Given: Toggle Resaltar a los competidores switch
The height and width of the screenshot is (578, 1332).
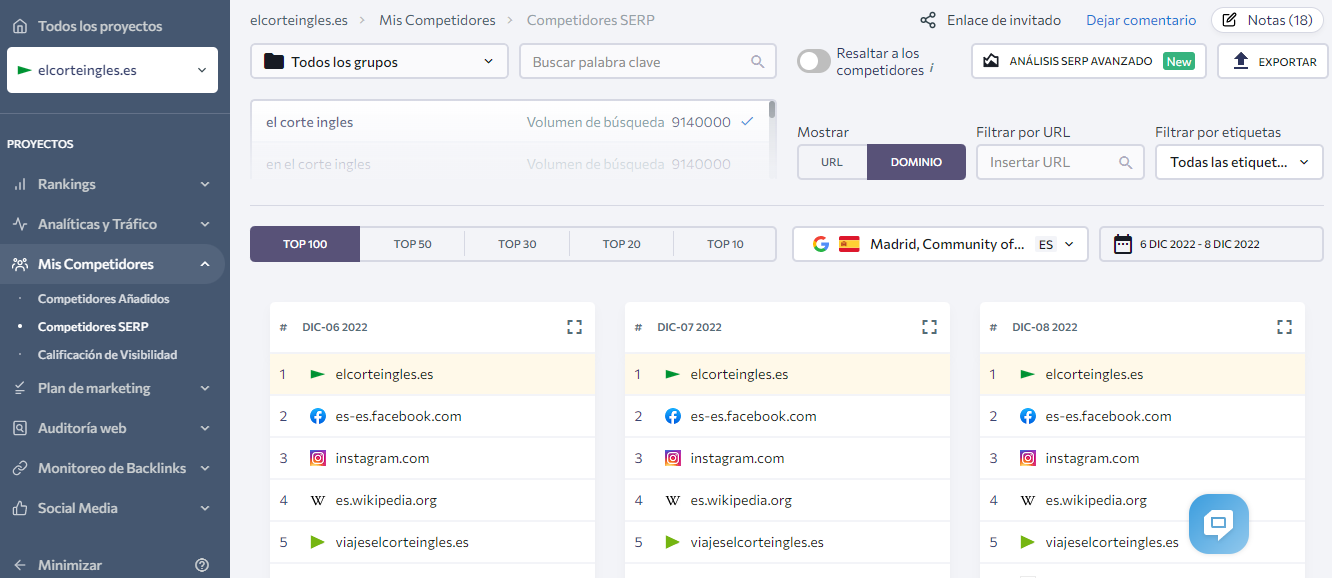Looking at the screenshot, I should [814, 62].
